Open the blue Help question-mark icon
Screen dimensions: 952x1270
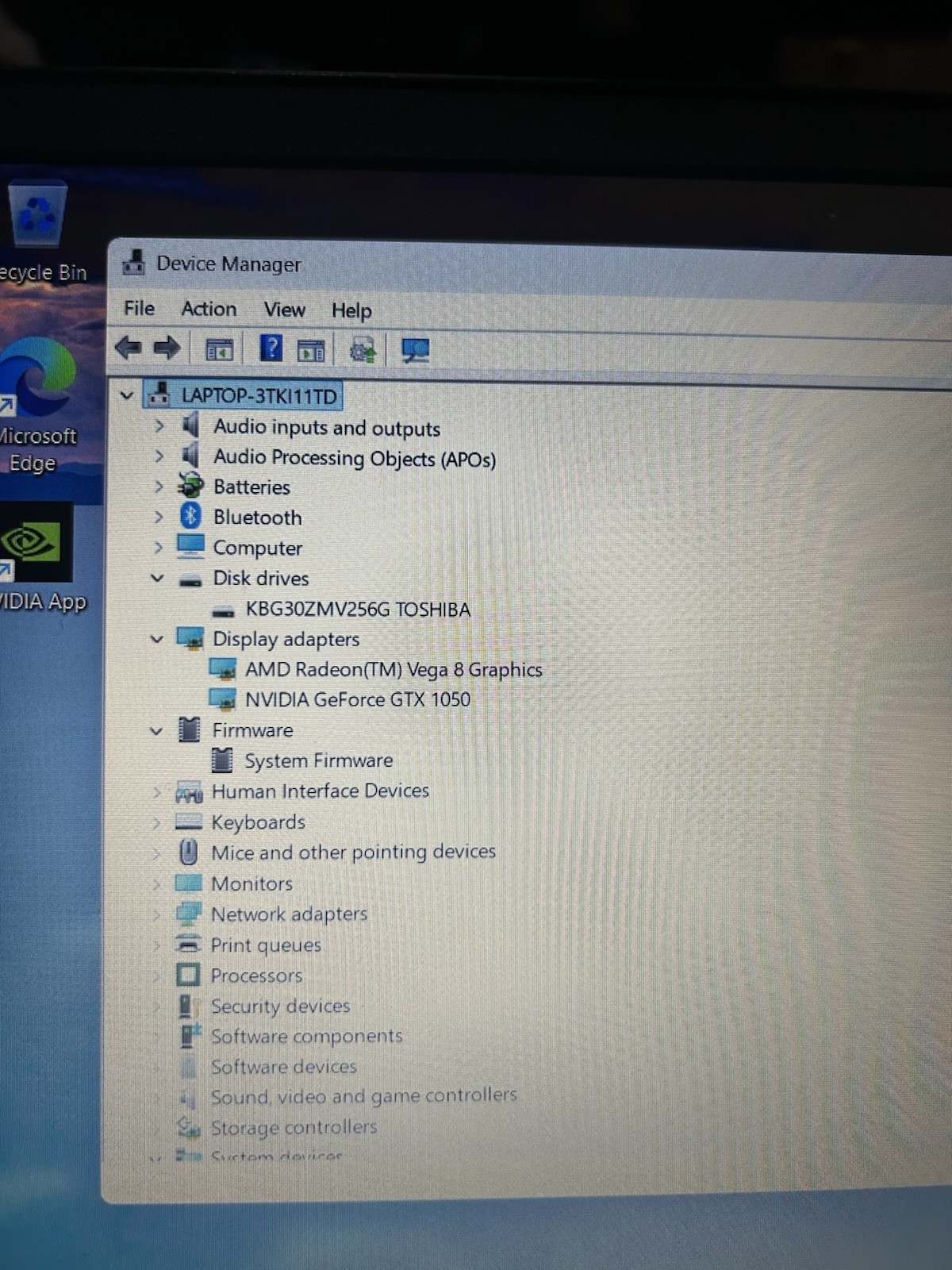click(x=271, y=348)
